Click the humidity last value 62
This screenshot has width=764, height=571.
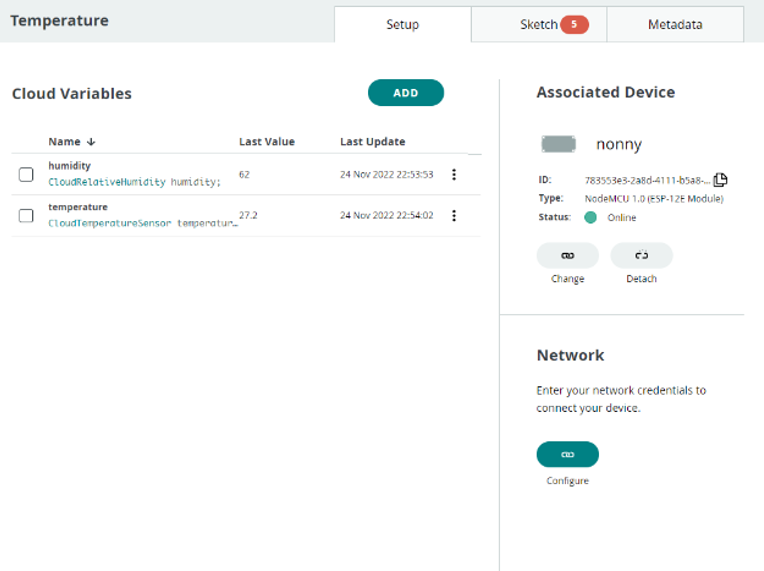tap(244, 174)
